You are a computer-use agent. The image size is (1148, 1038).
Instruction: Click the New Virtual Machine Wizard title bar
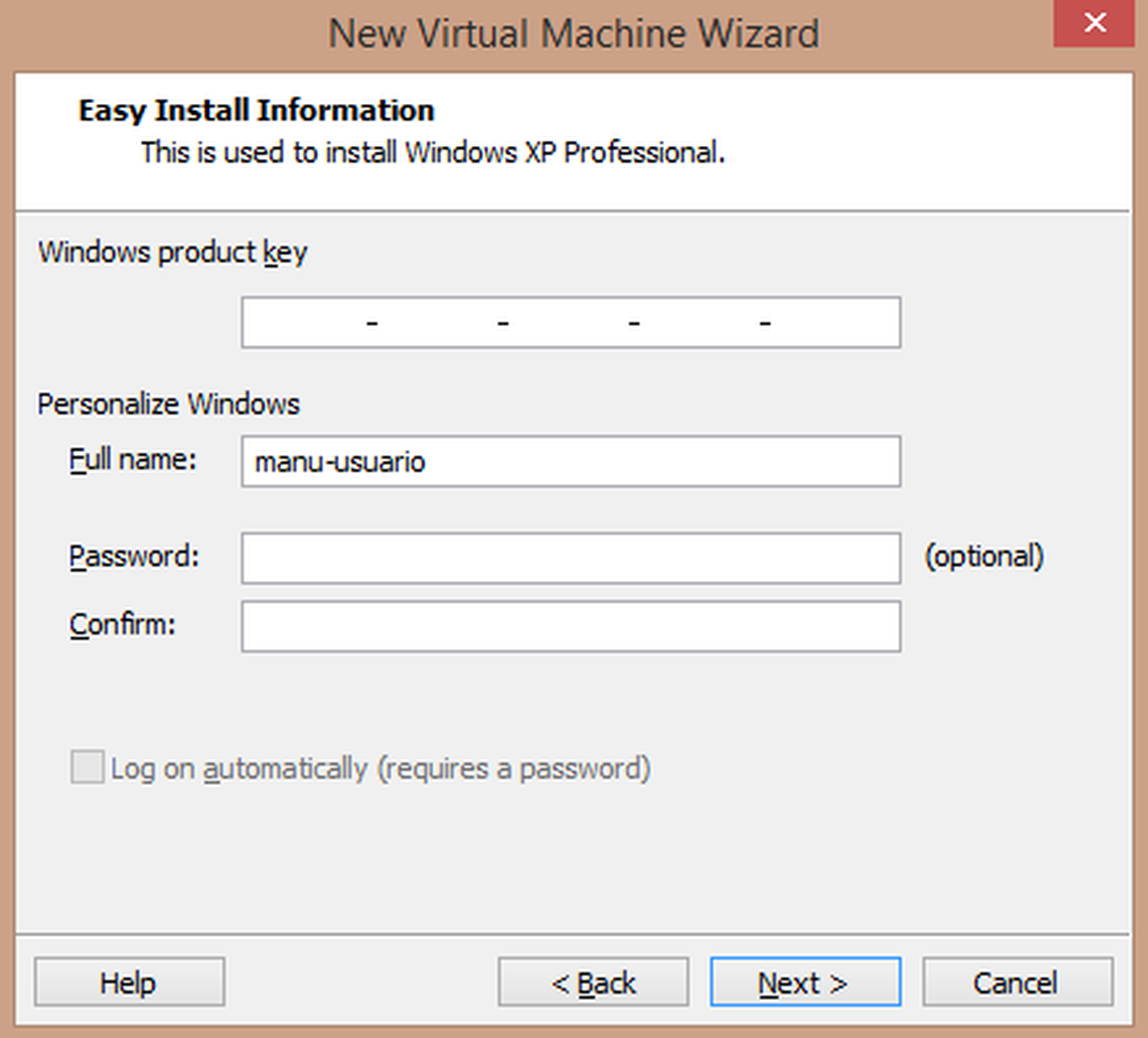tap(573, 33)
